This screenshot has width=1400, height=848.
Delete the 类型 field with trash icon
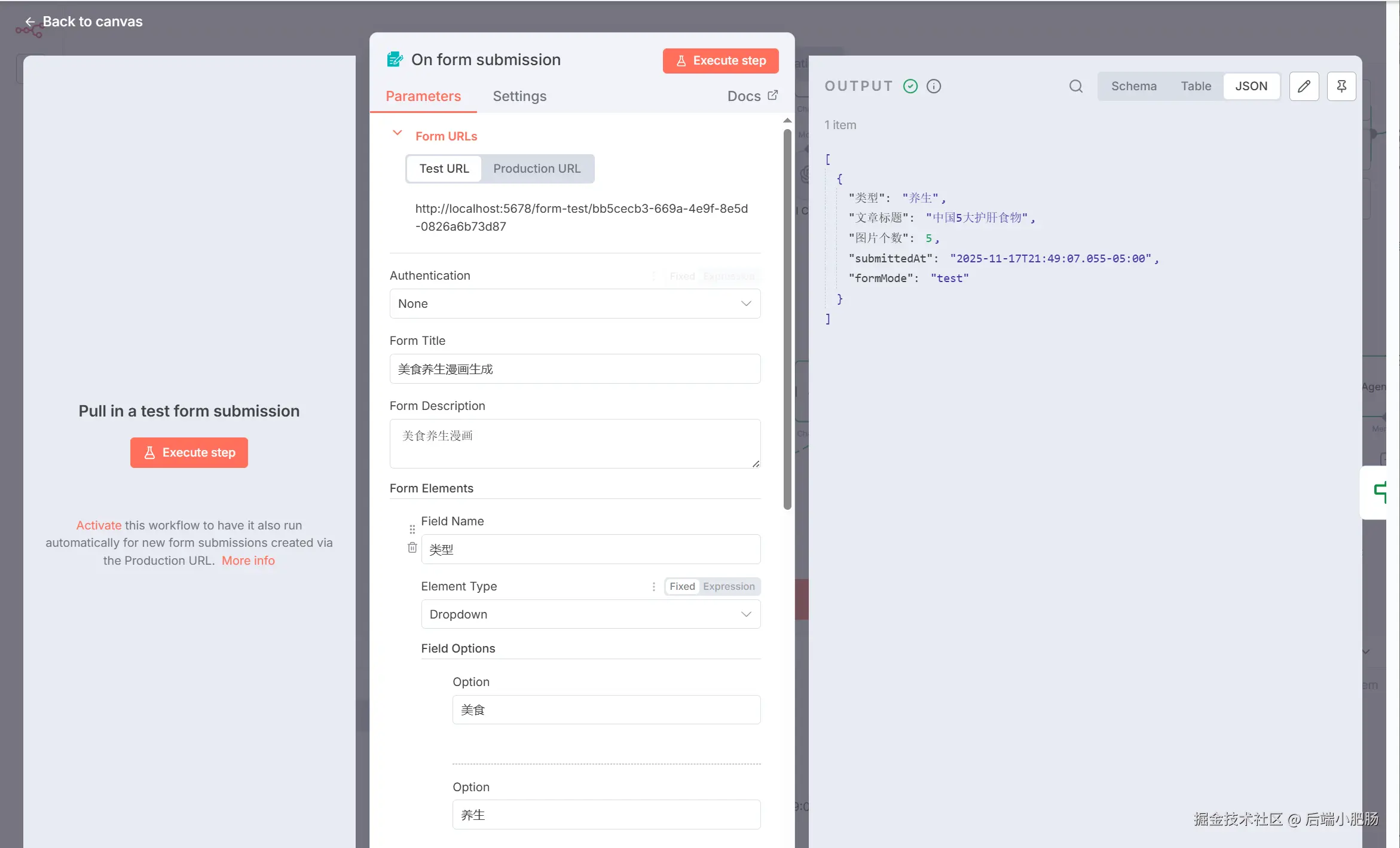tap(412, 547)
